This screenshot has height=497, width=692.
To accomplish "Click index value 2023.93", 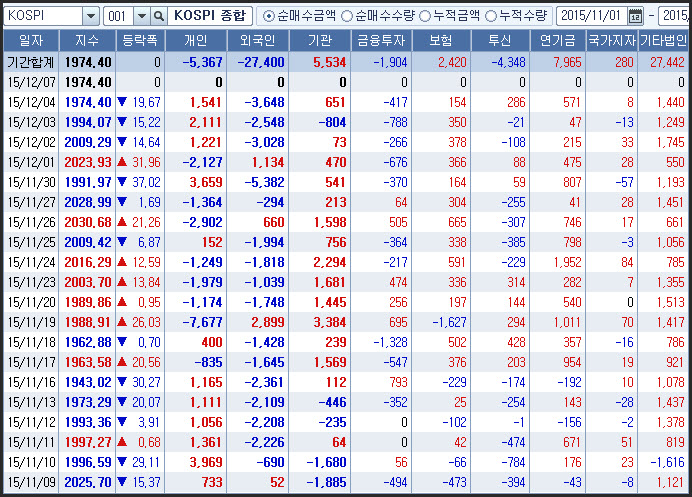I will [x=88, y=162].
